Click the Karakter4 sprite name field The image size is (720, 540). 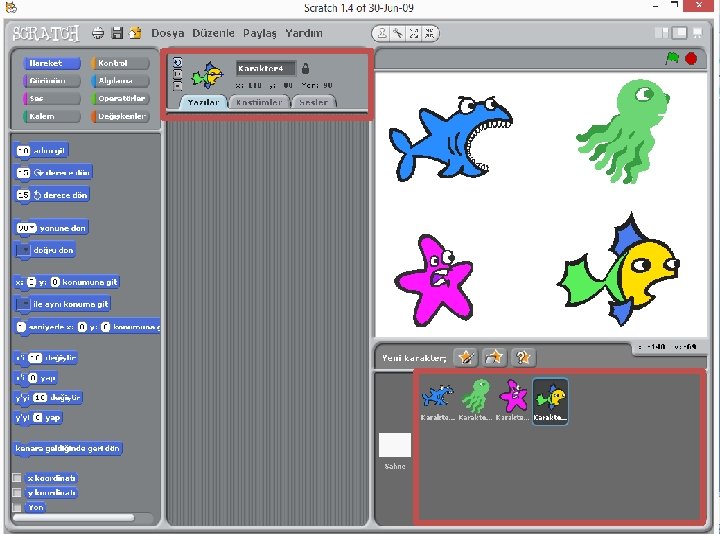tap(265, 68)
